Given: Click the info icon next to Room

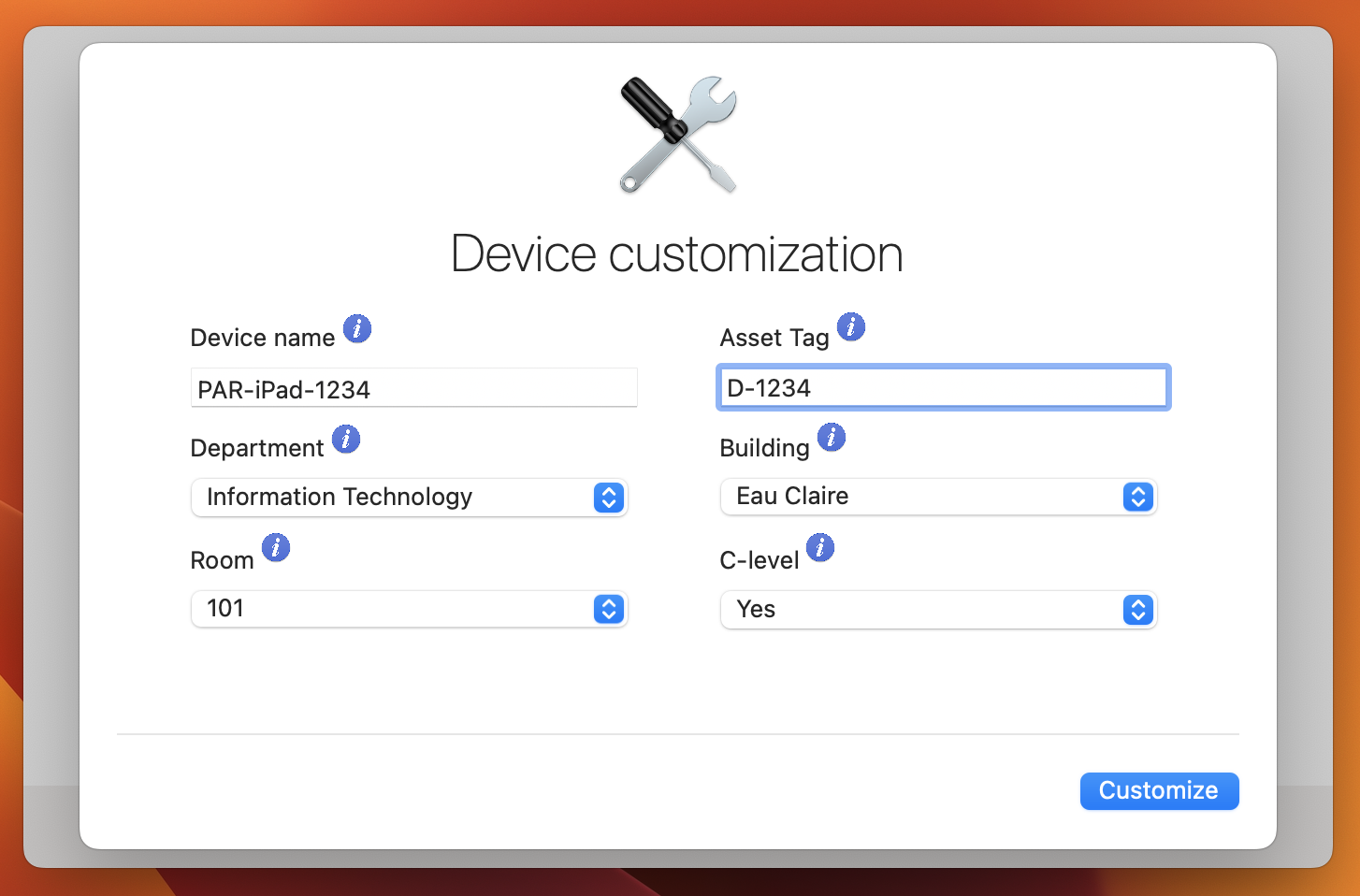Looking at the screenshot, I should pyautogui.click(x=276, y=547).
